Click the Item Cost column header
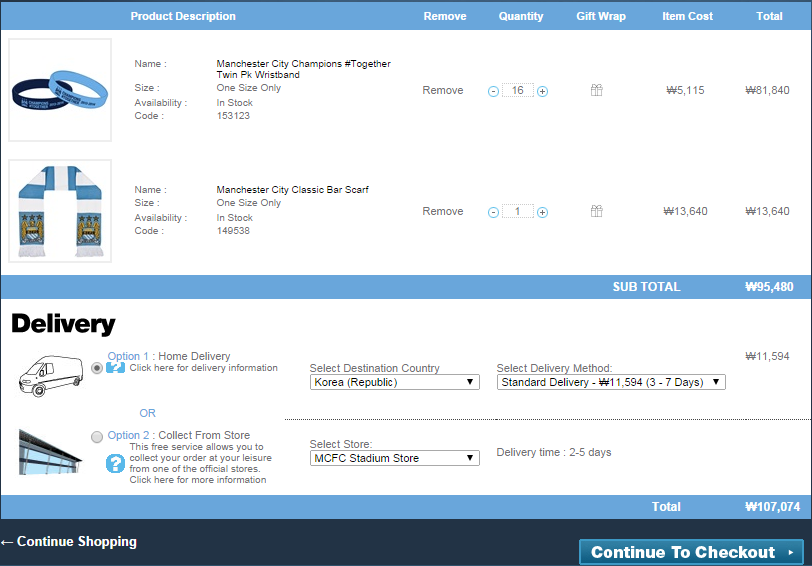This screenshot has height=566, width=812. coord(688,16)
